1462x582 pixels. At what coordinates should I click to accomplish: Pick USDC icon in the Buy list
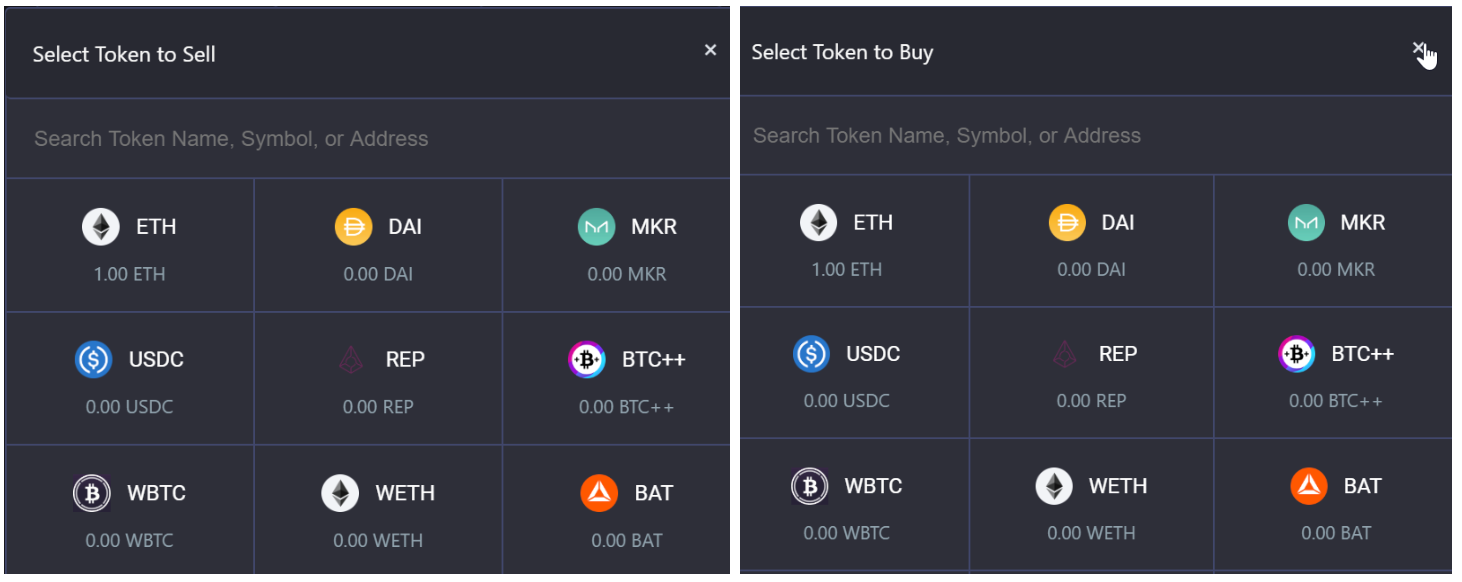[x=811, y=354]
